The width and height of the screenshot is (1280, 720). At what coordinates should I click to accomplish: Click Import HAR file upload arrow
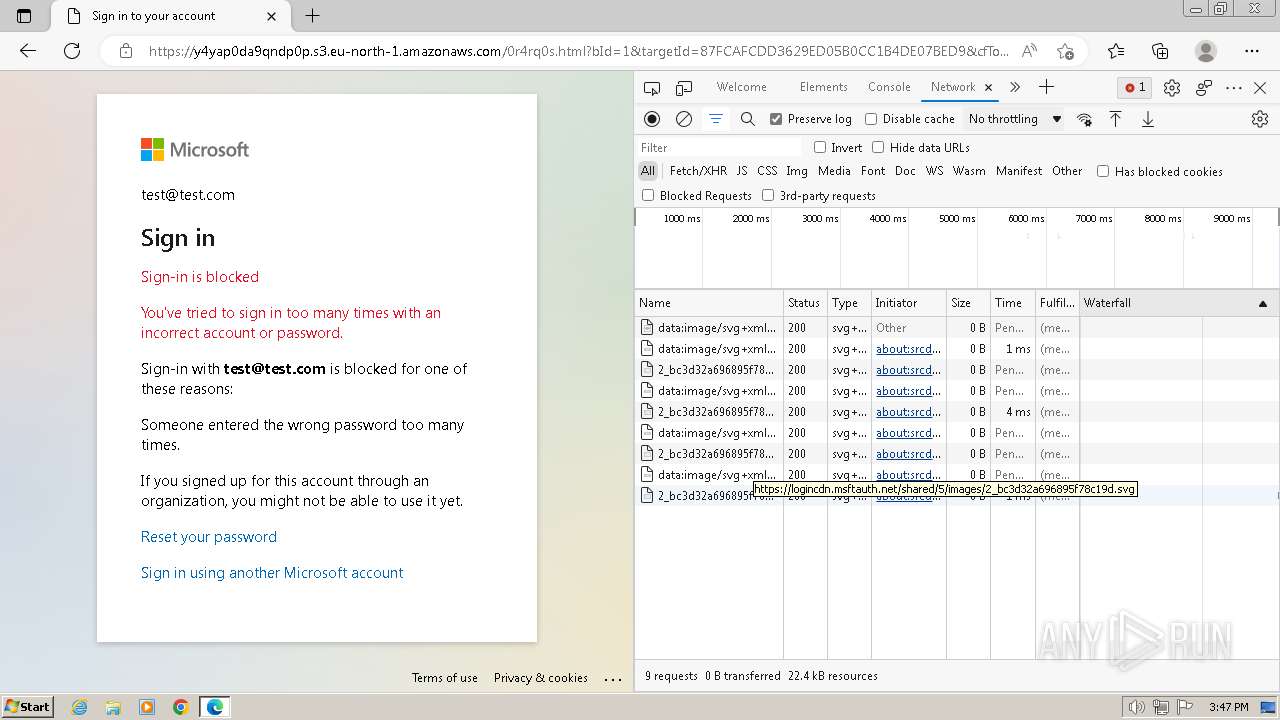1116,119
